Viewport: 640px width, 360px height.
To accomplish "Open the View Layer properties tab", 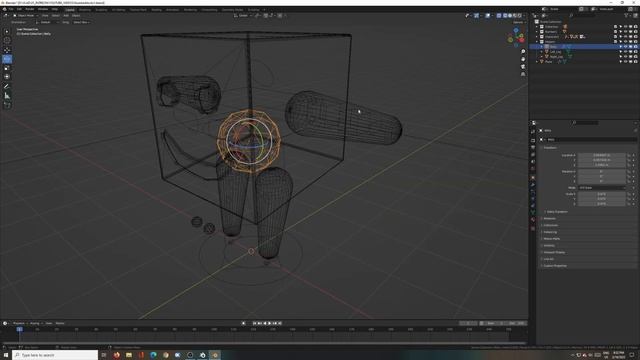I will 533,155.
